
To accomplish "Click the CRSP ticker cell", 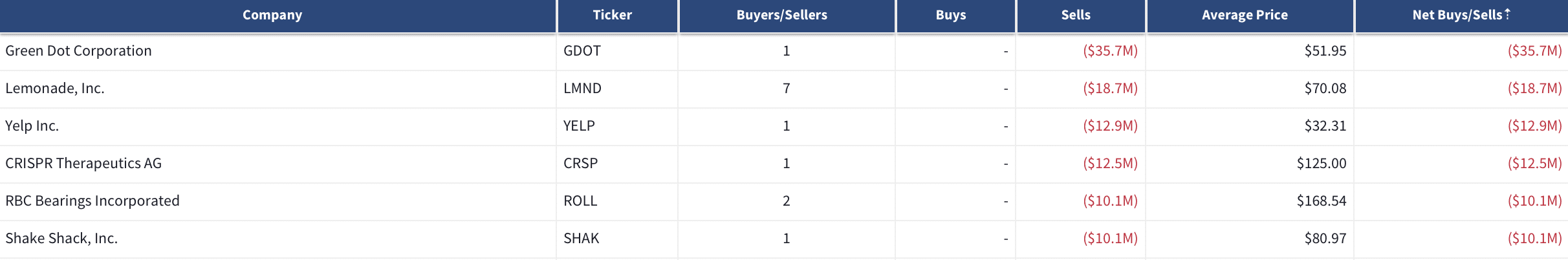I will (617, 164).
